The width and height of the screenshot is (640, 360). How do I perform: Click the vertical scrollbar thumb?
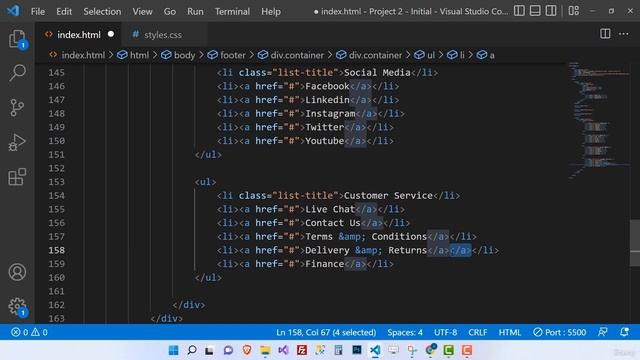coord(635,243)
